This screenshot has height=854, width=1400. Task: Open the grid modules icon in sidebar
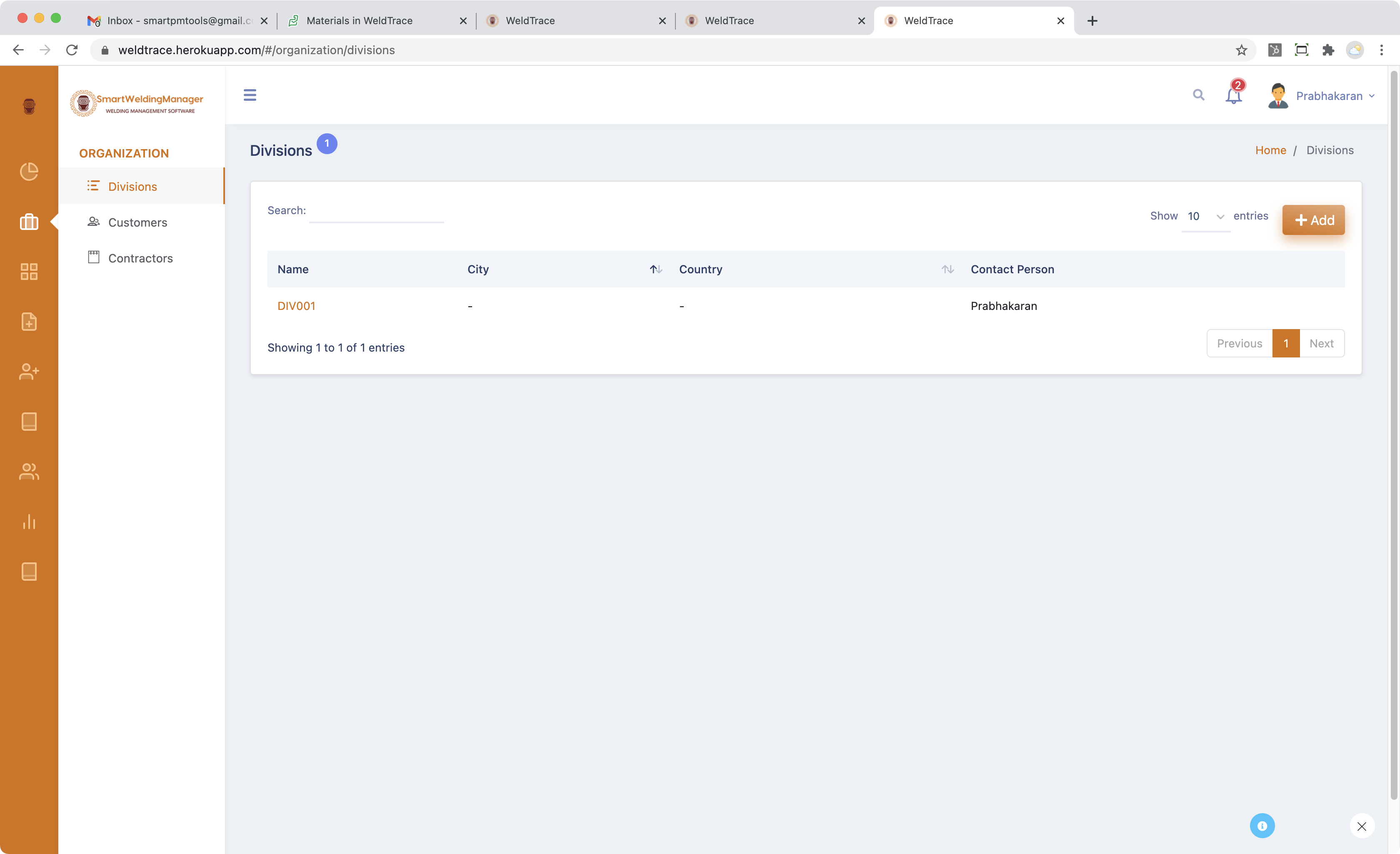pyautogui.click(x=29, y=272)
